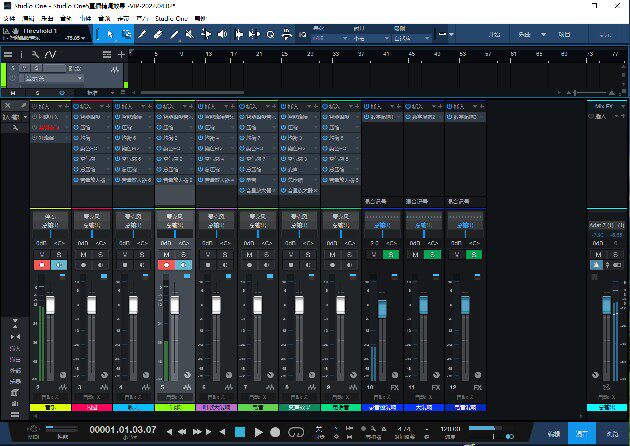Open the track instrument dropdown
The width and height of the screenshot is (630, 446).
pyautogui.click(x=80, y=78)
